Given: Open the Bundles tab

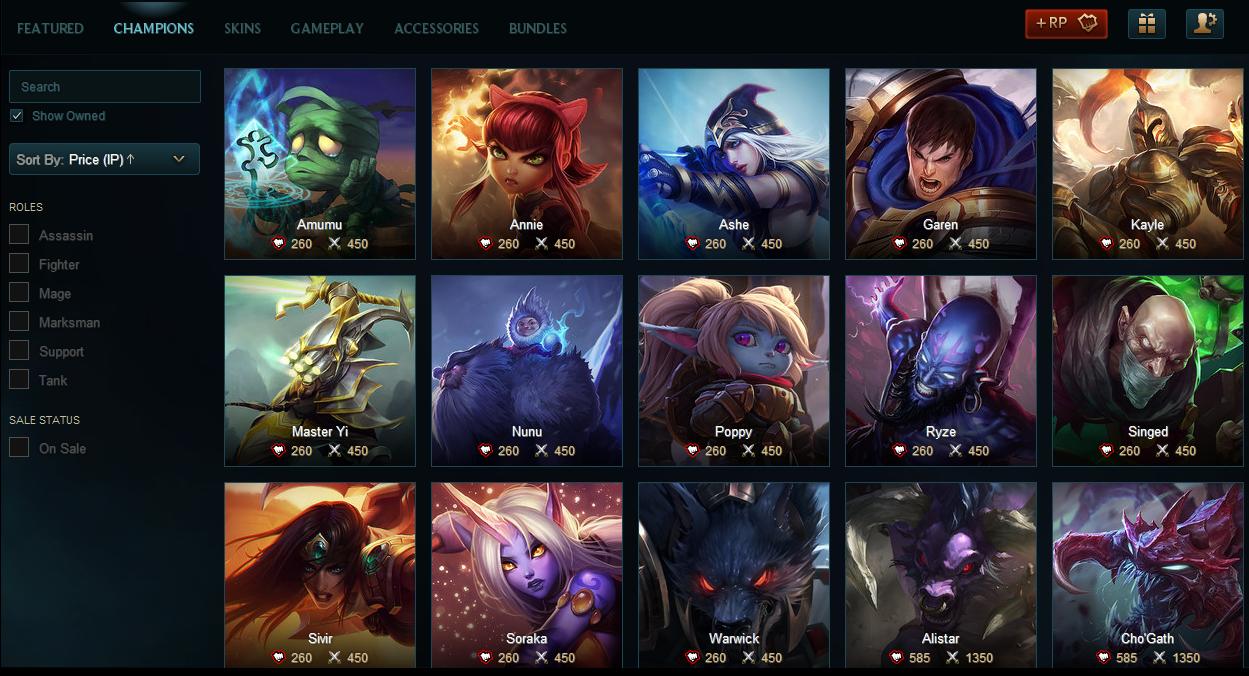Looking at the screenshot, I should pyautogui.click(x=538, y=28).
